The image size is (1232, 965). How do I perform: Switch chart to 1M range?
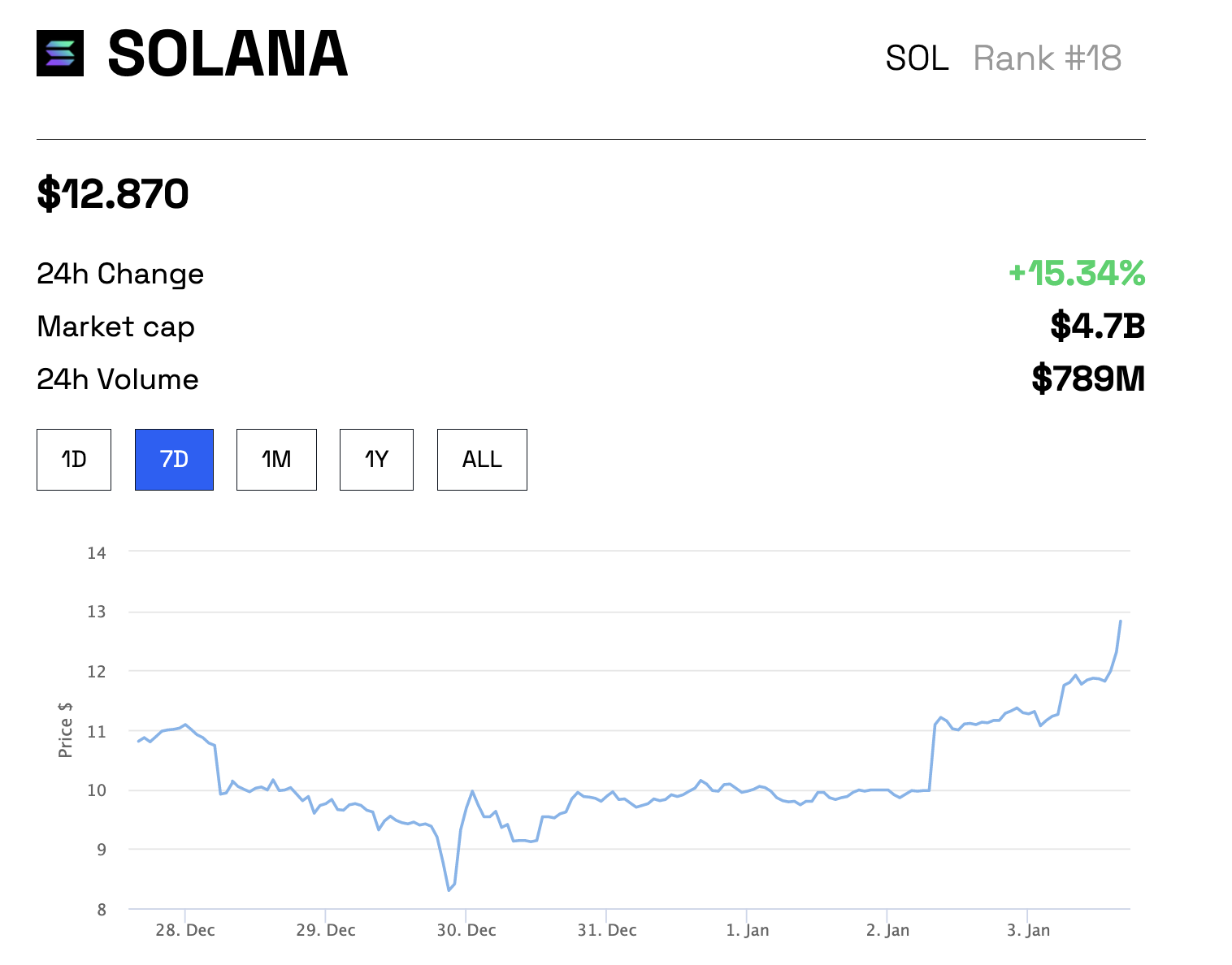point(276,460)
